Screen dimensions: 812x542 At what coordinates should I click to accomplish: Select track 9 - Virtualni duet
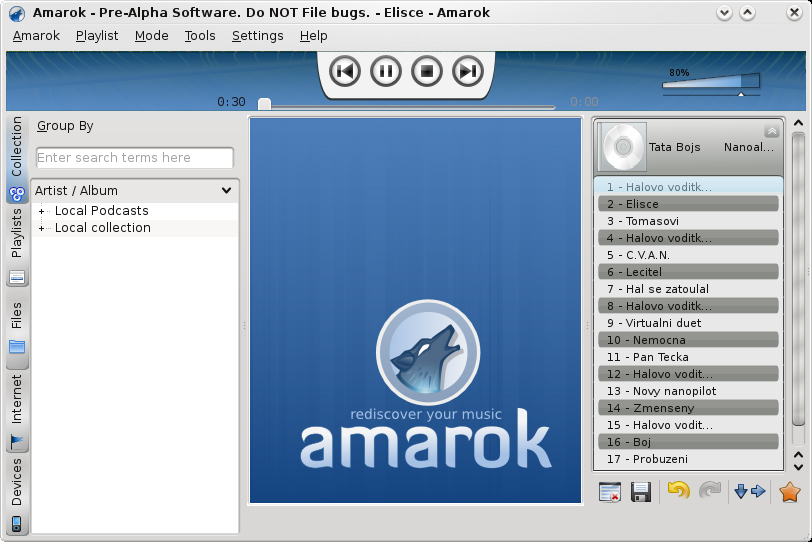click(x=688, y=323)
